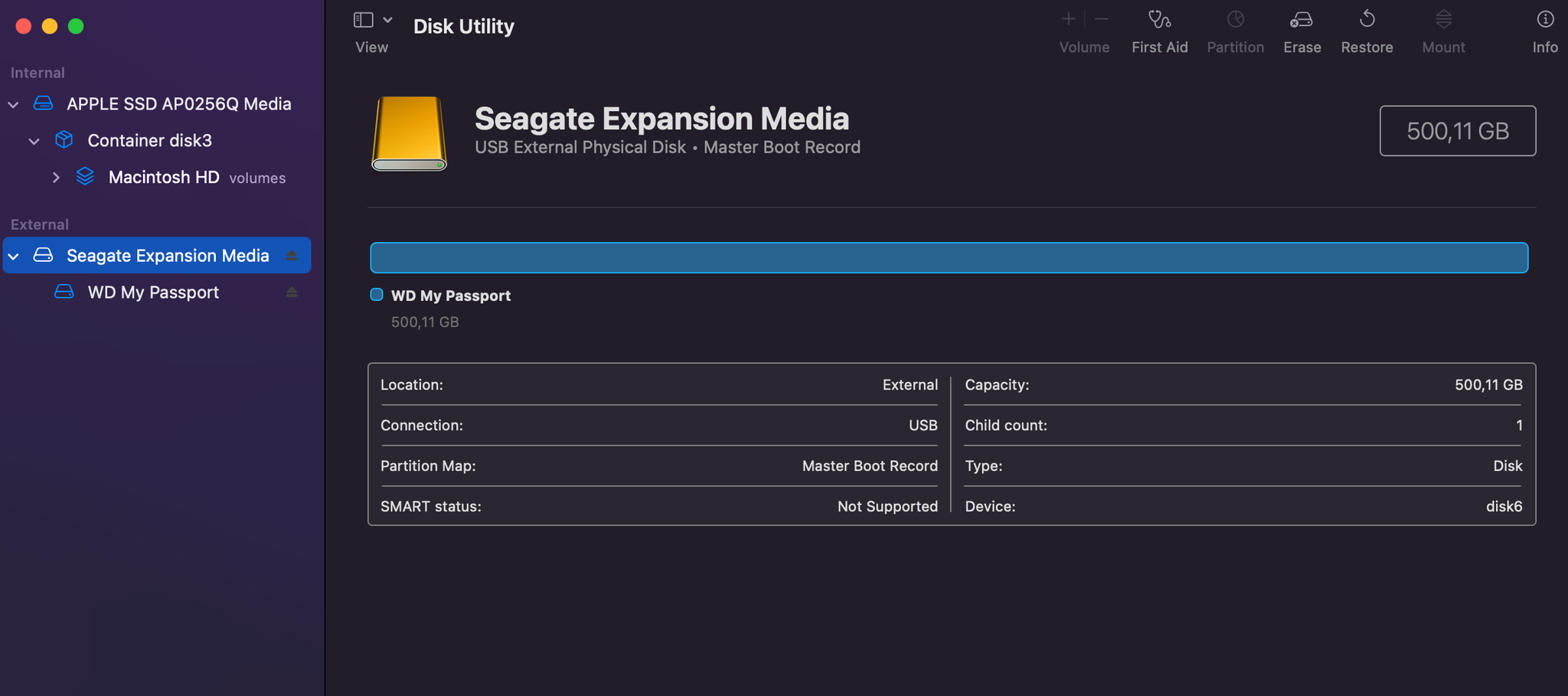The height and width of the screenshot is (696, 1568).
Task: Expand the Macintosh HD volumes group
Action: point(55,178)
